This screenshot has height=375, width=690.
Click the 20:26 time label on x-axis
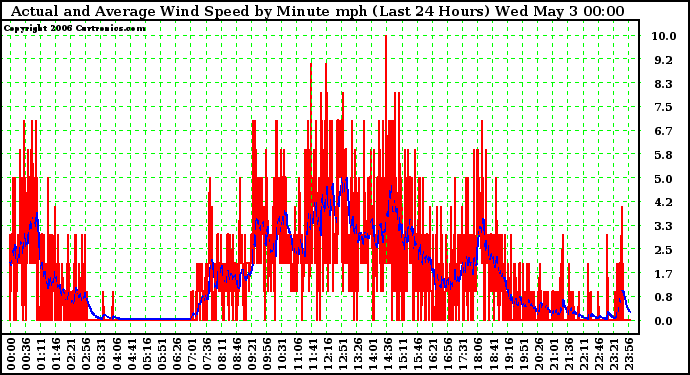540,354
